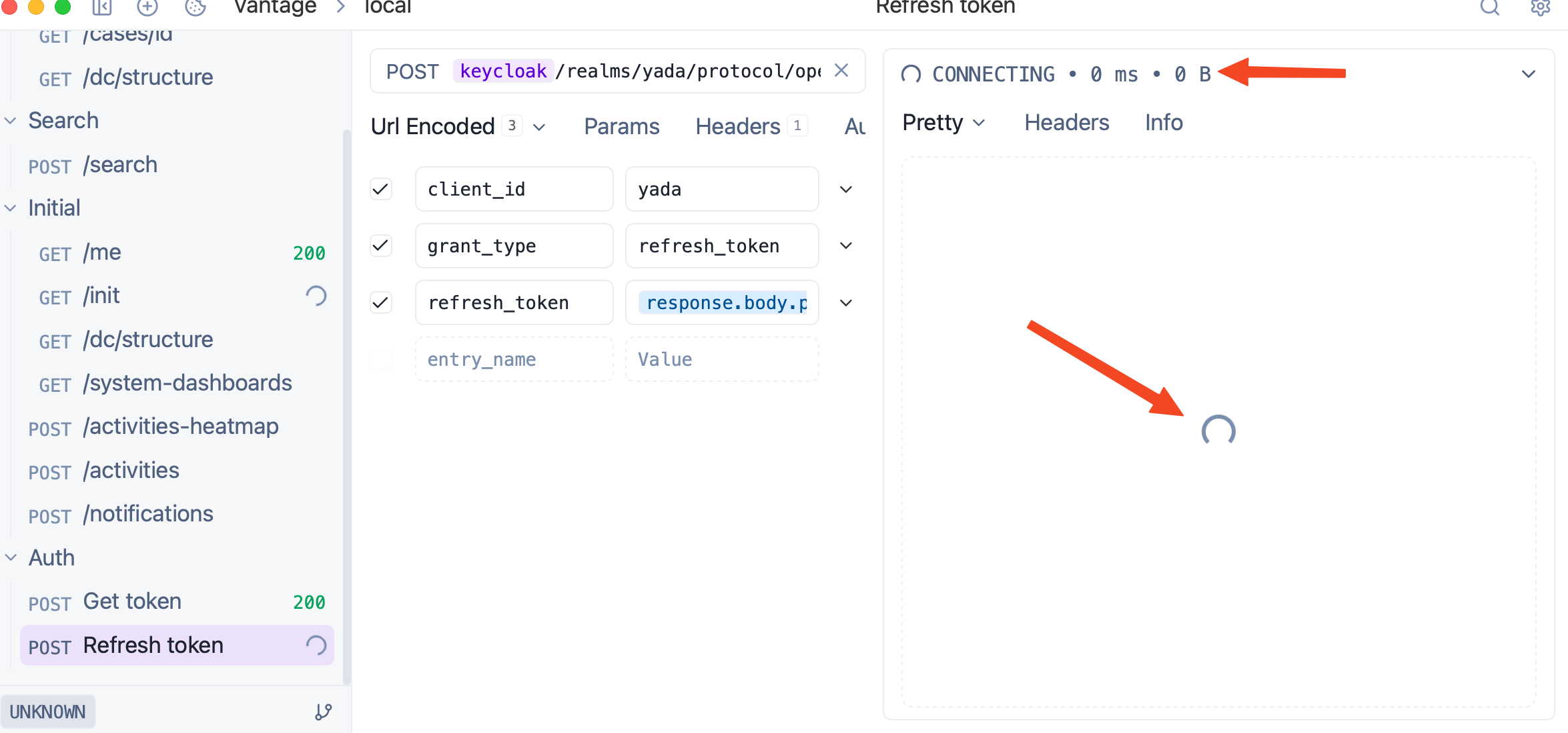Toggle the grant_type row checkbox
This screenshot has height=733, width=1568.
[381, 246]
